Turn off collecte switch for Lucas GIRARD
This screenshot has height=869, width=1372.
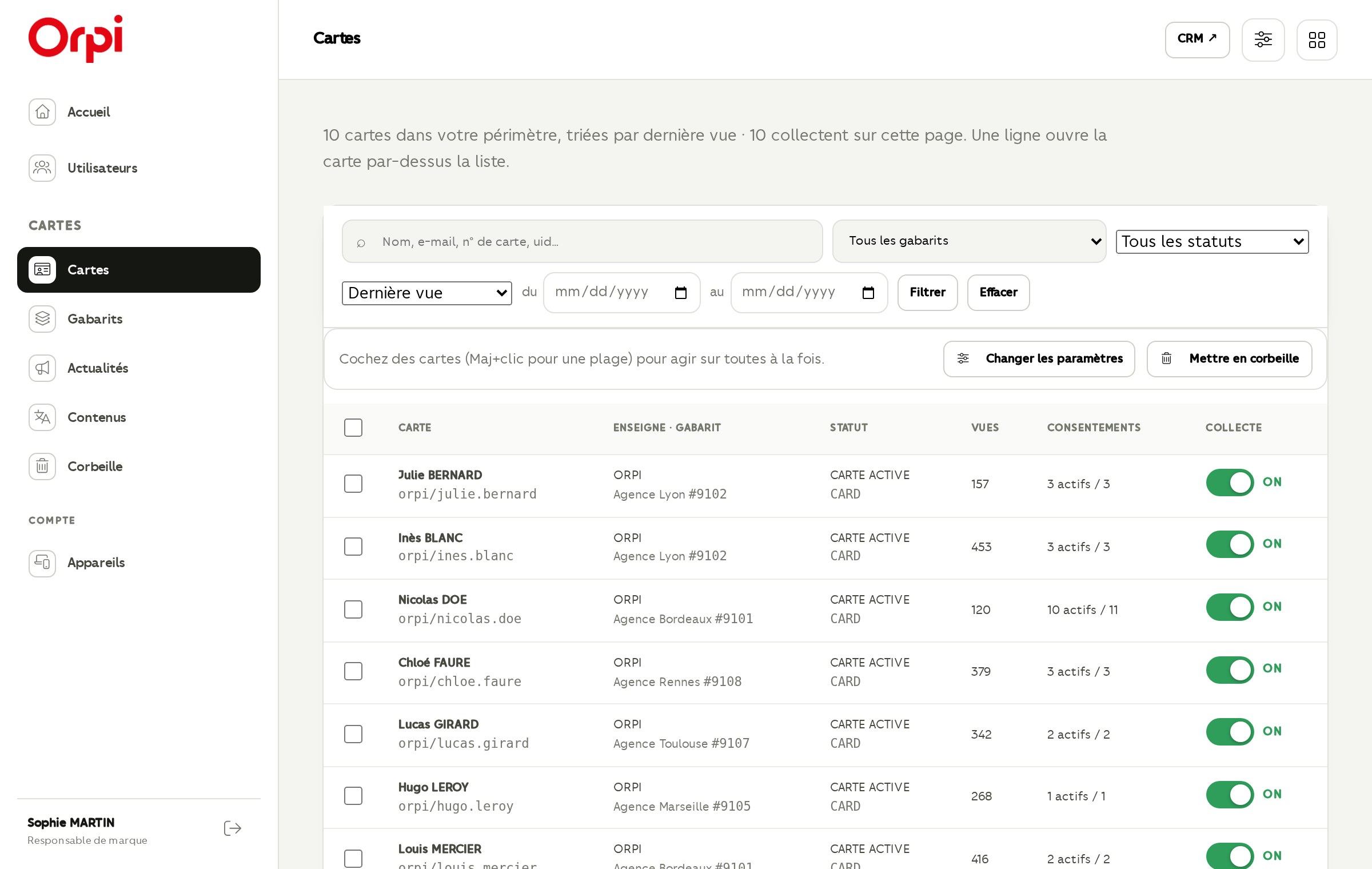1230,731
